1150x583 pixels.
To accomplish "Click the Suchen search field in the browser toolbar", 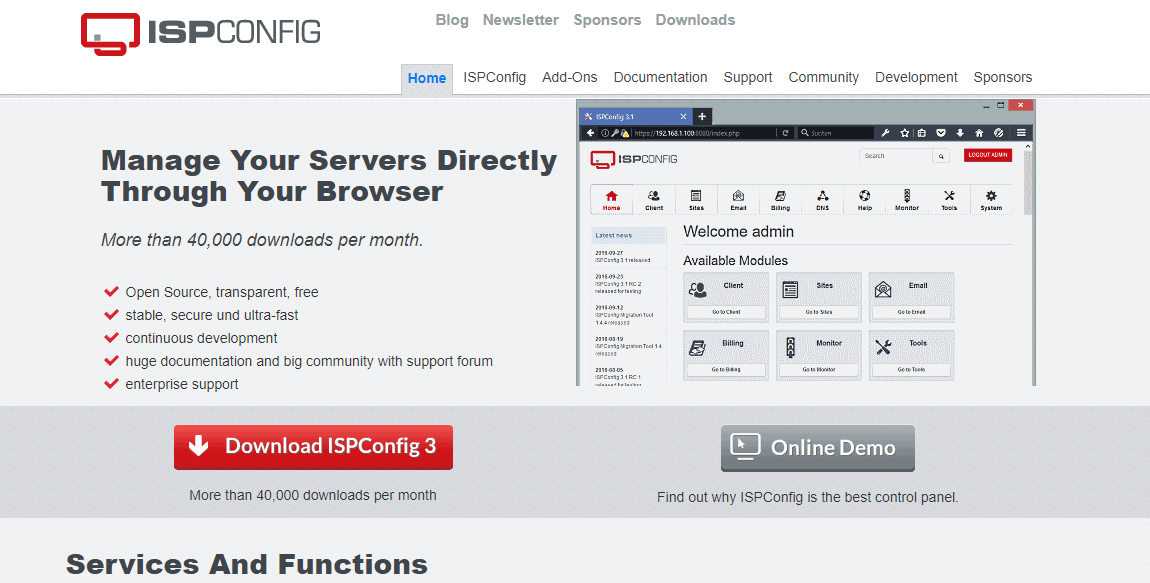I will pos(836,133).
